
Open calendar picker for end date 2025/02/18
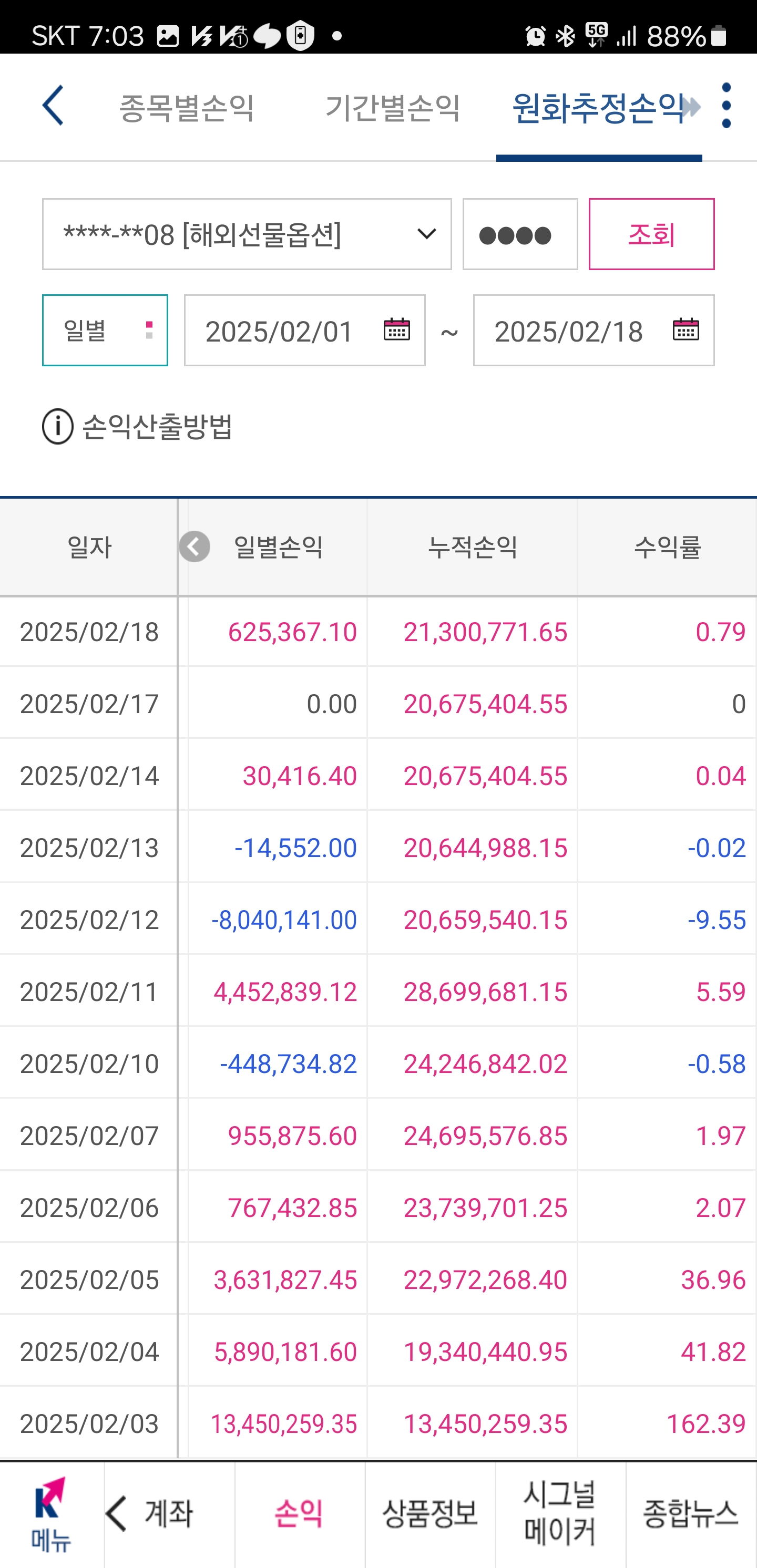[685, 329]
